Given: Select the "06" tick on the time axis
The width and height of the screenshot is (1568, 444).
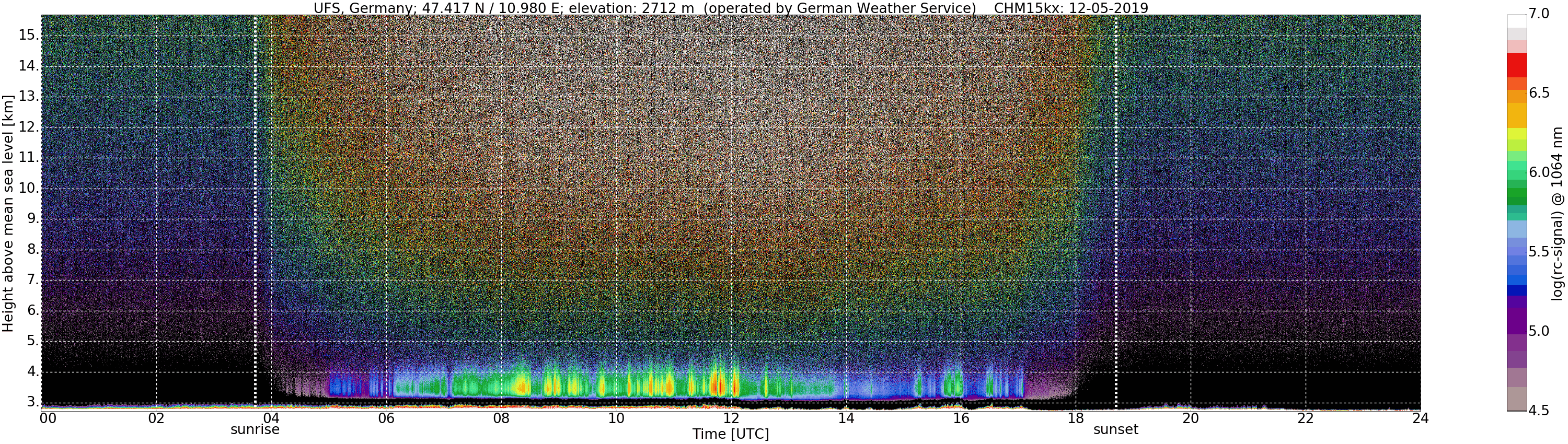Looking at the screenshot, I should coord(387,418).
